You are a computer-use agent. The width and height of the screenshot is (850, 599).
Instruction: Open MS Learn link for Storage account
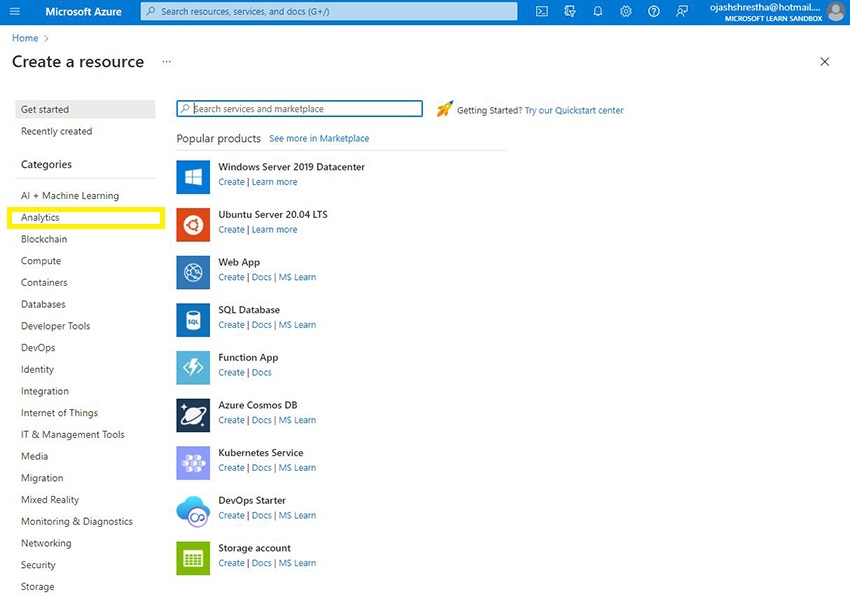297,563
